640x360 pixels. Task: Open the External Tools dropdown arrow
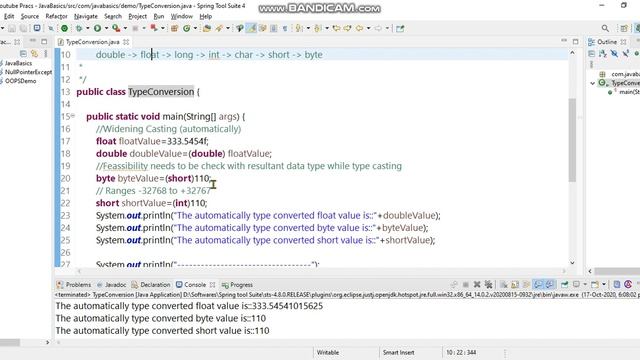tap(125, 28)
